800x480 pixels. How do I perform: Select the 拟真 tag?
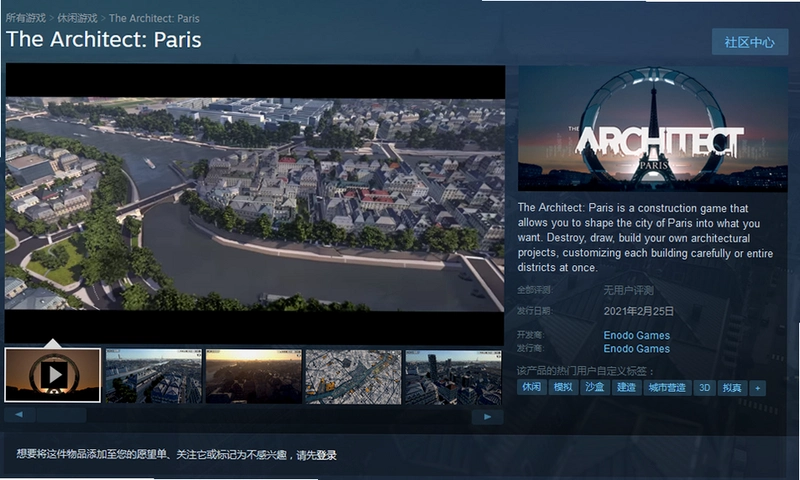click(732, 388)
